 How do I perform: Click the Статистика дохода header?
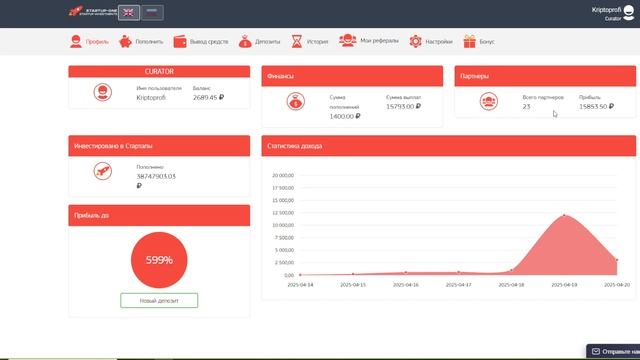click(449, 146)
